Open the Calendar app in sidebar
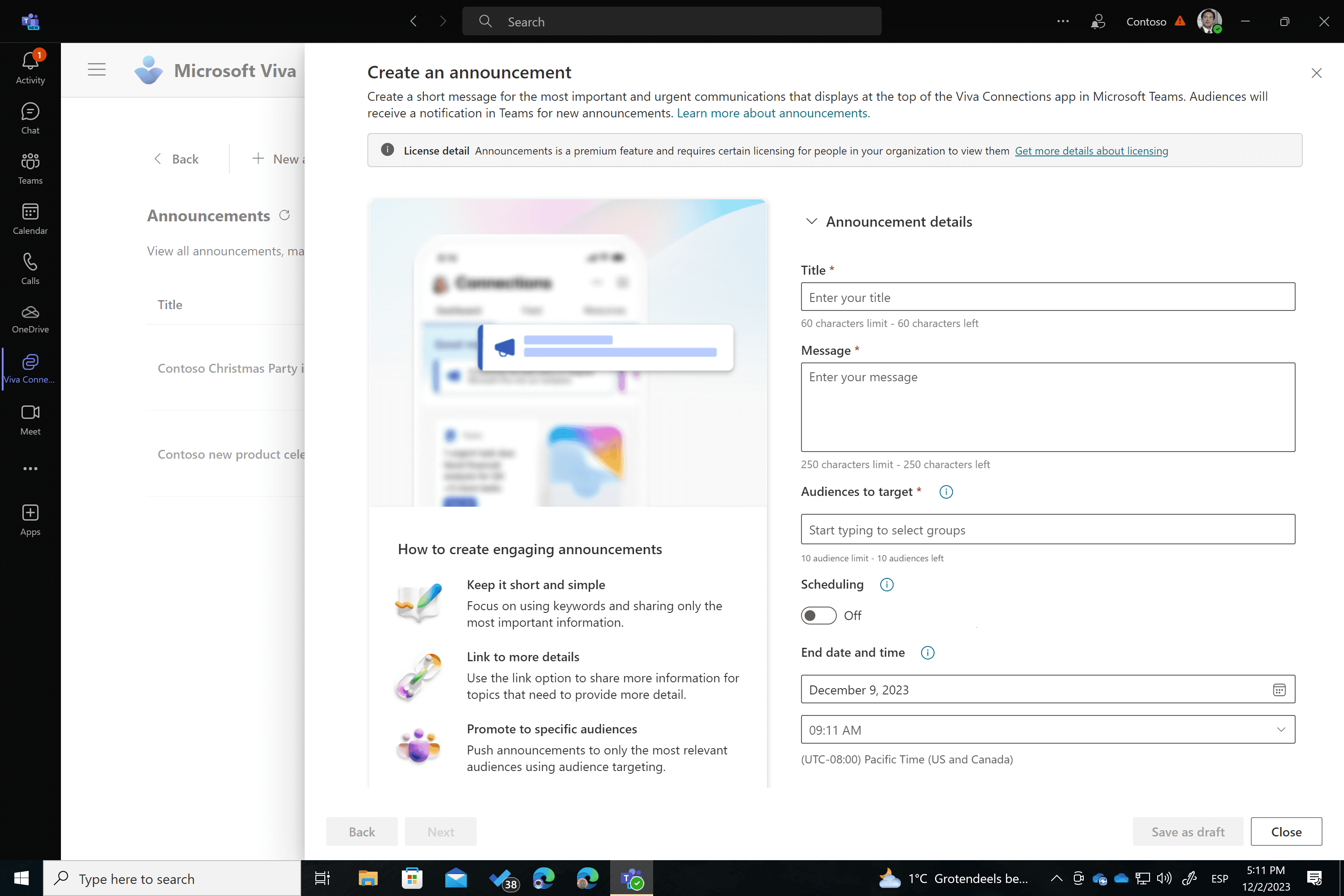 click(x=30, y=219)
